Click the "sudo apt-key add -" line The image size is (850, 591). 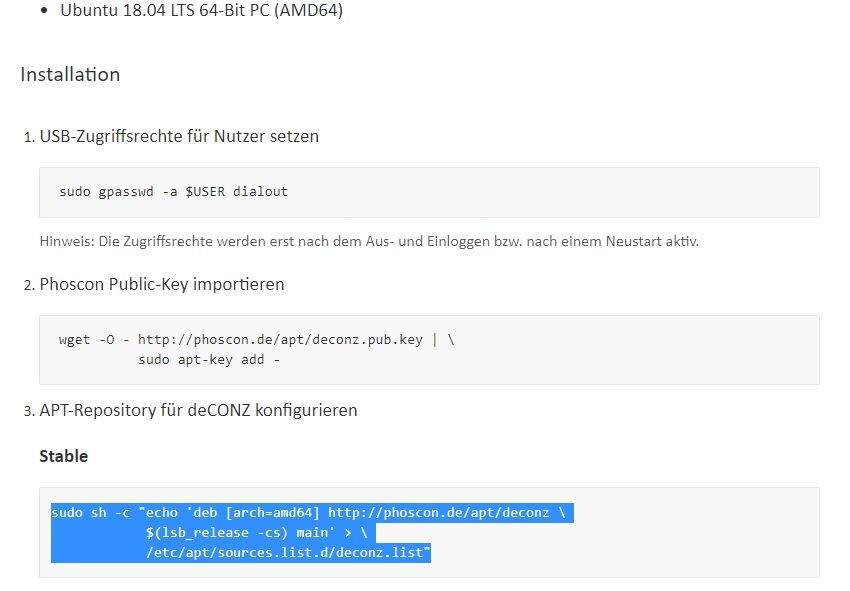(x=209, y=358)
